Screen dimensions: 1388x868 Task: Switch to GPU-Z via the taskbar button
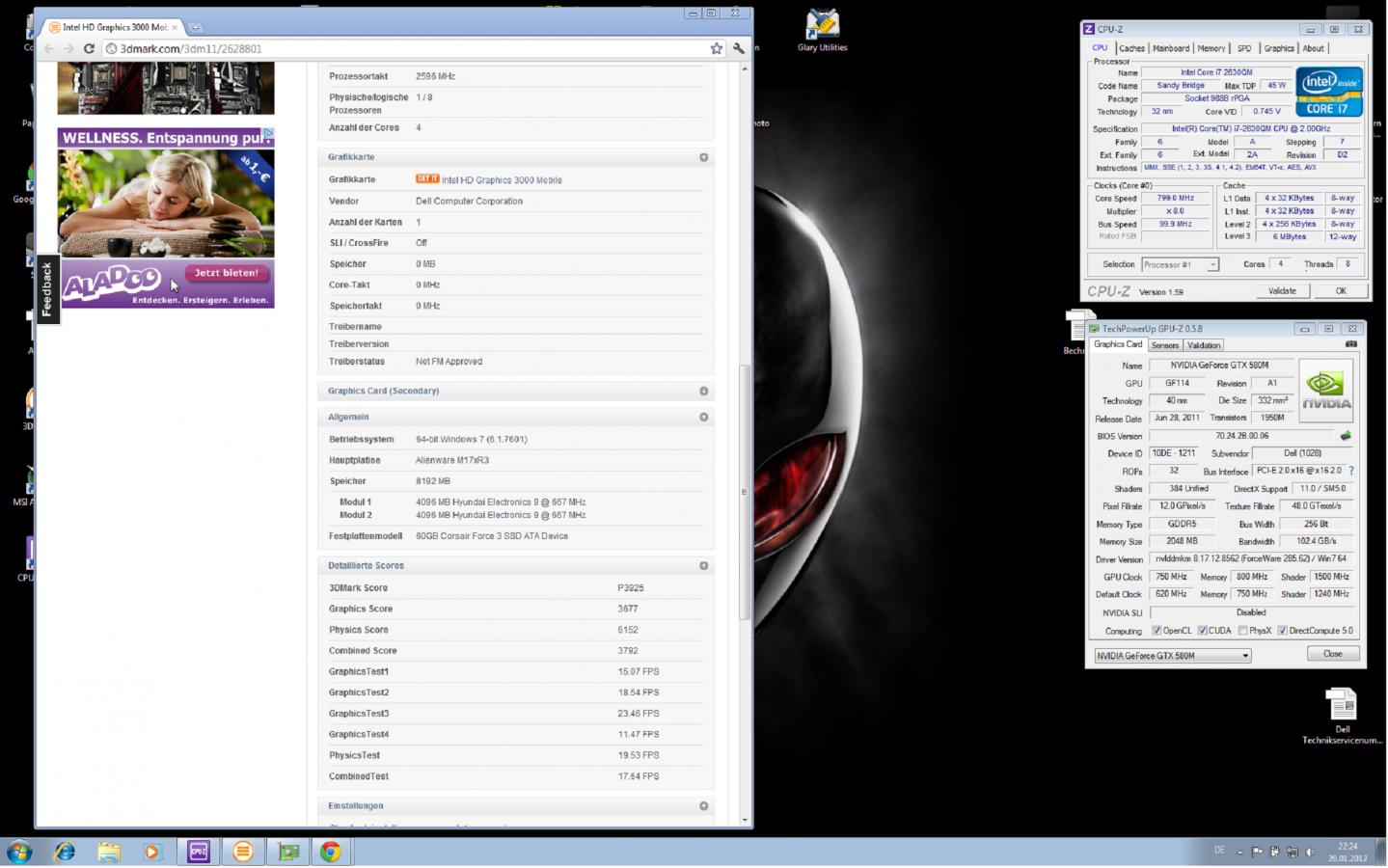[287, 852]
